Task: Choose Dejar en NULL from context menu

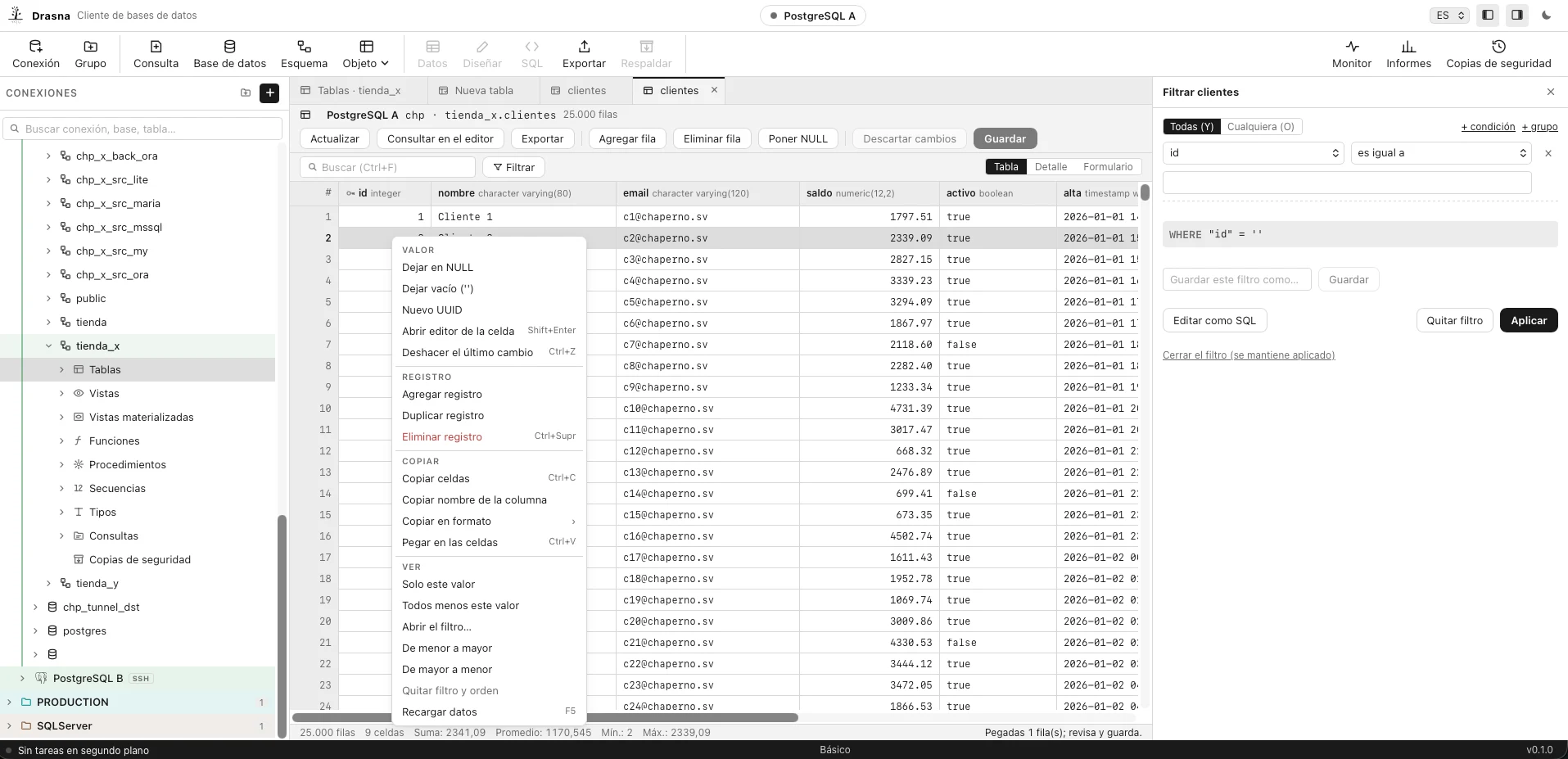Action: click(489, 268)
